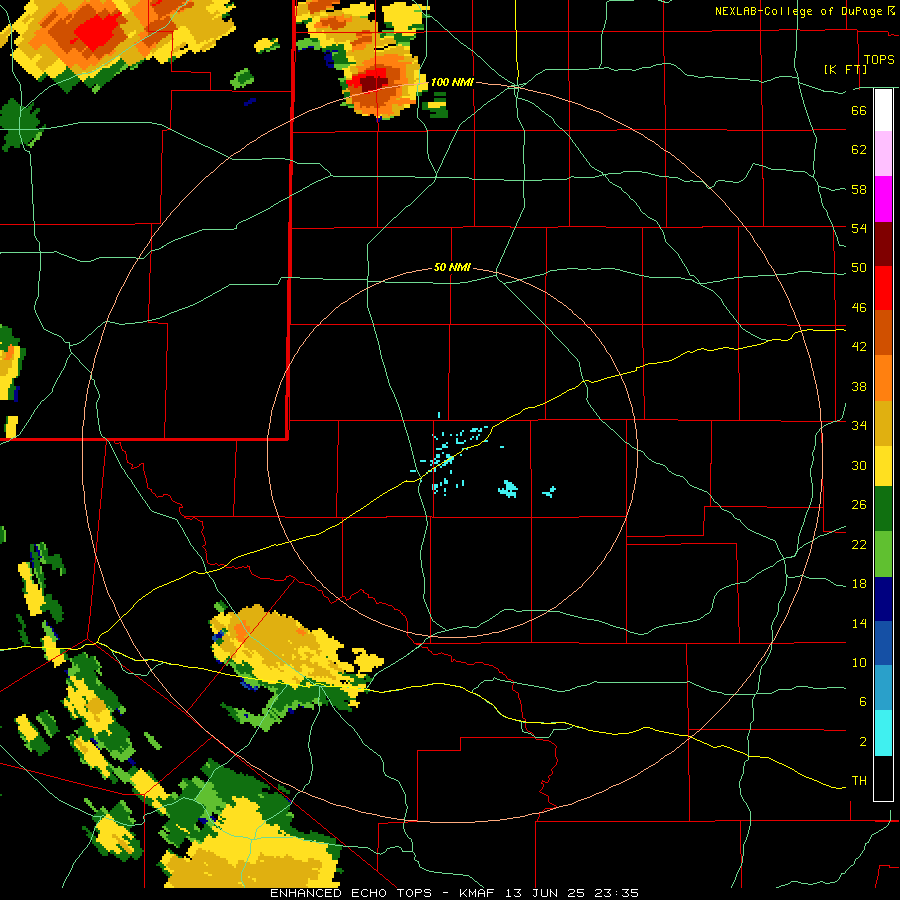This screenshot has width=900, height=900.
Task: Click the 23:35 time stamp
Action: pos(618,893)
